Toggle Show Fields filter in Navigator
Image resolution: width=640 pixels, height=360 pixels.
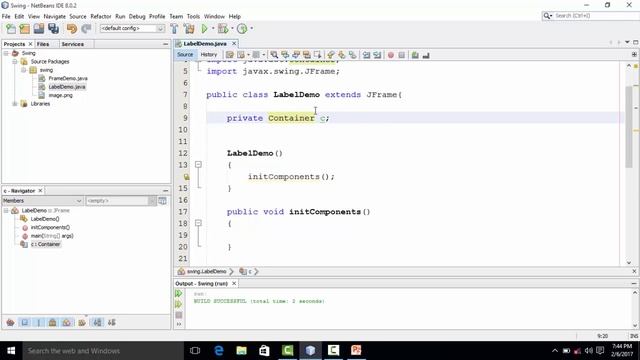(x=25, y=322)
